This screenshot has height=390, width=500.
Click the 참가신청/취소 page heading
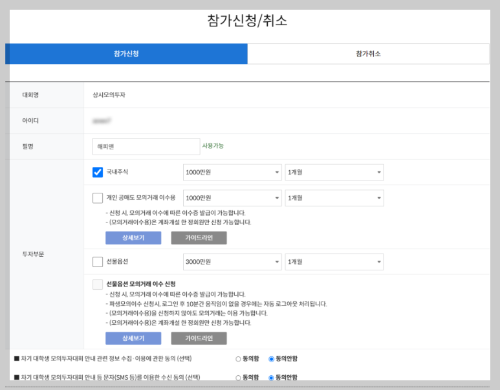point(247,21)
